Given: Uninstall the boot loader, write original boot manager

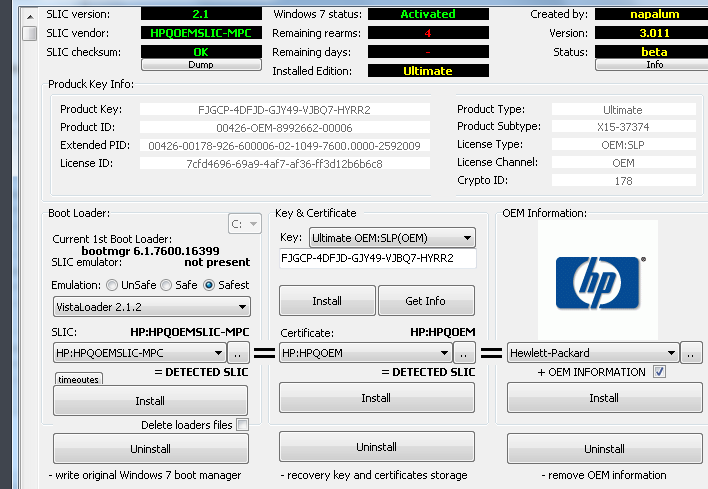Looking at the screenshot, I should [x=150, y=449].
